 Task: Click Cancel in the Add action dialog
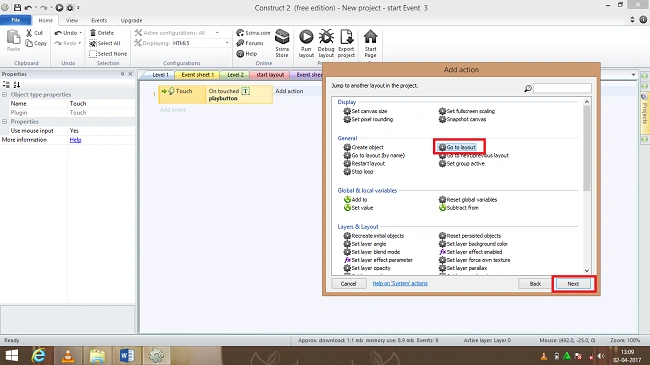348,284
